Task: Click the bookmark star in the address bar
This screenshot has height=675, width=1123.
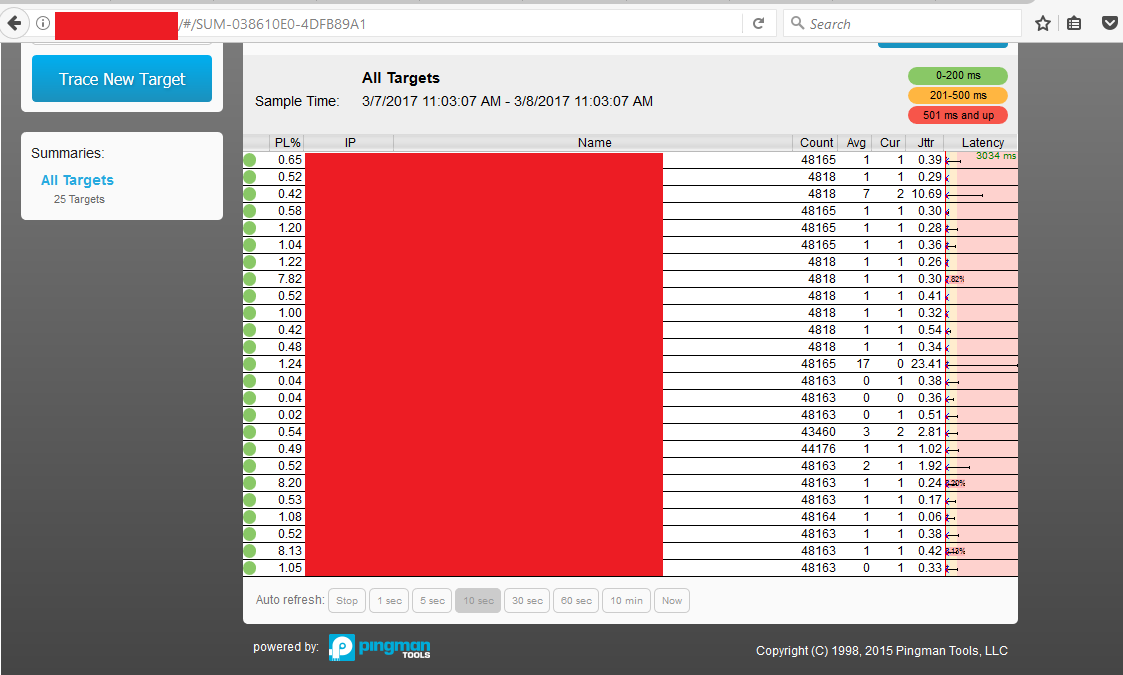Action: pyautogui.click(x=1043, y=23)
